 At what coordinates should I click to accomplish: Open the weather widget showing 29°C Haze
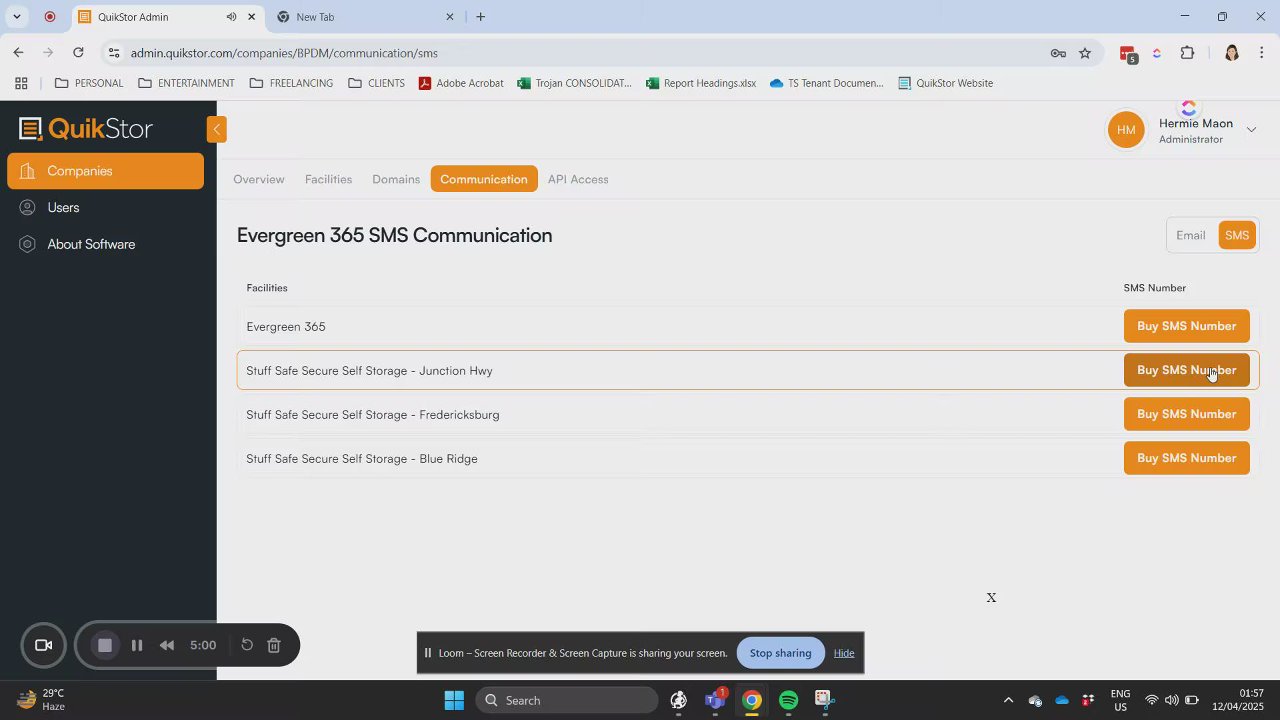pyautogui.click(x=42, y=700)
